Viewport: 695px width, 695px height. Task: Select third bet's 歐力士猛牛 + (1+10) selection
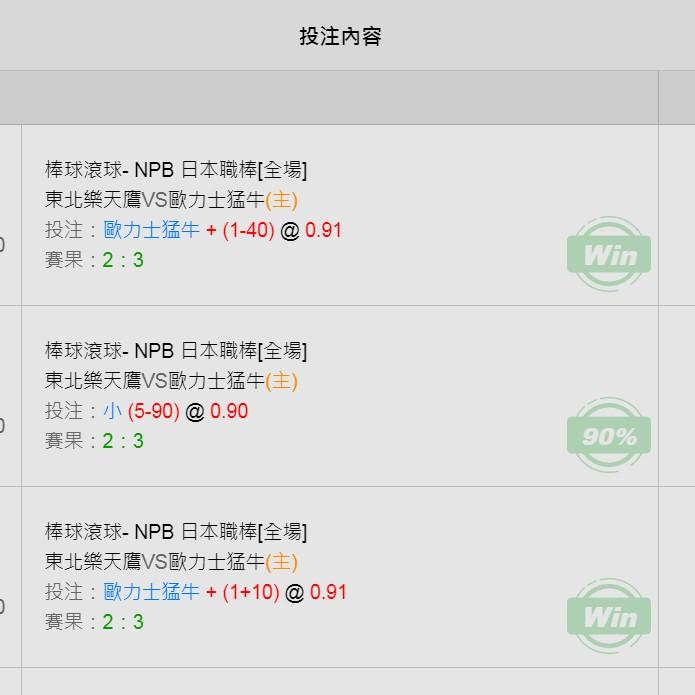click(191, 592)
